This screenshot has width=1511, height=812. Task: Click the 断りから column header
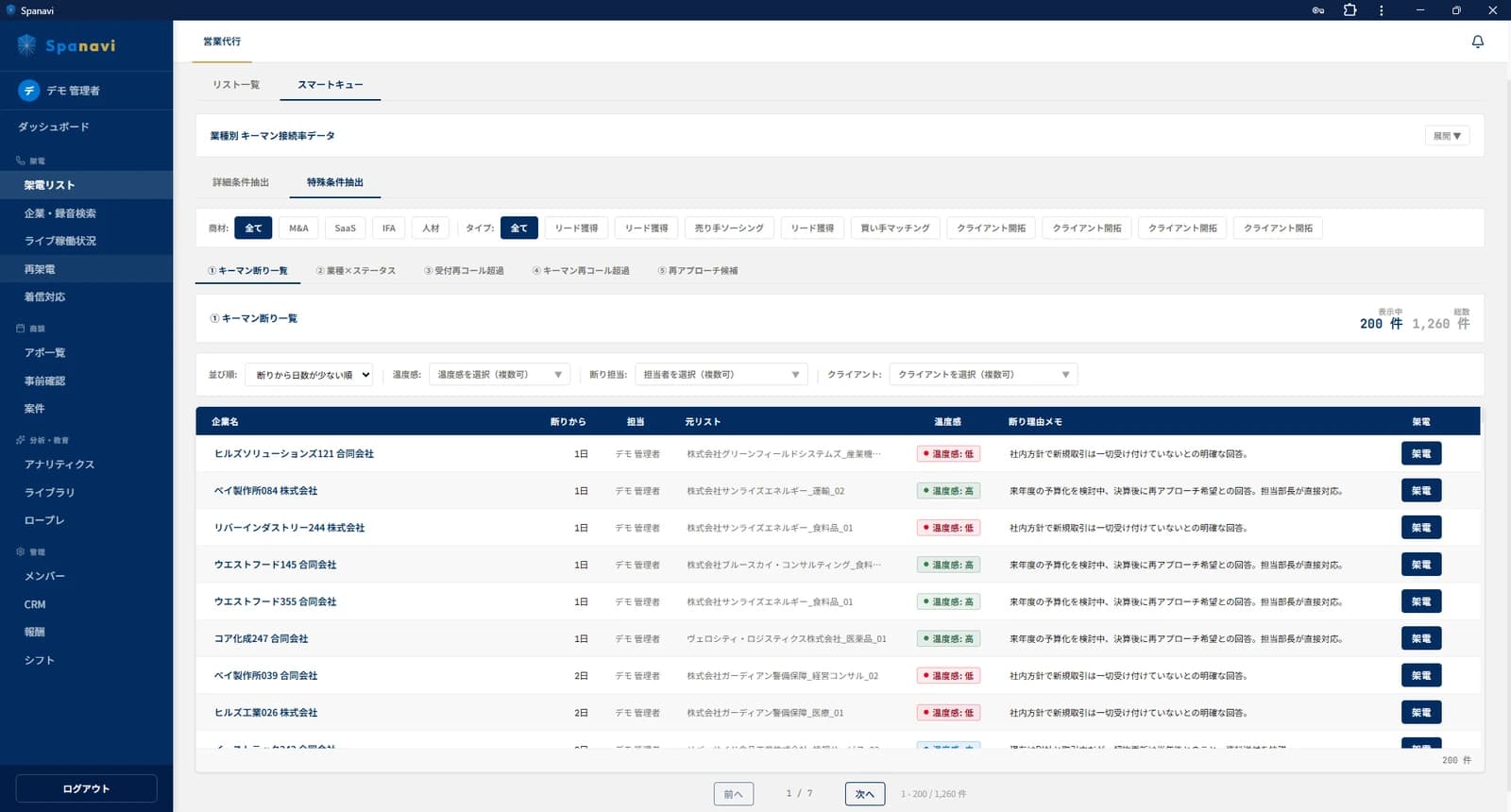(x=568, y=422)
